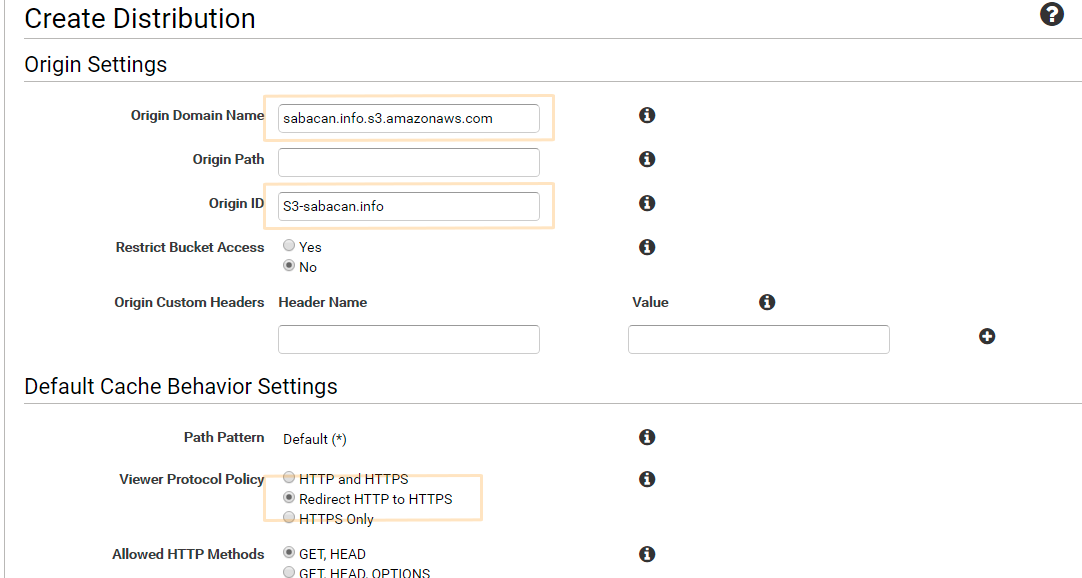Select Yes for Restrict Bucket Access
The width and height of the screenshot is (1082, 578).
289,246
